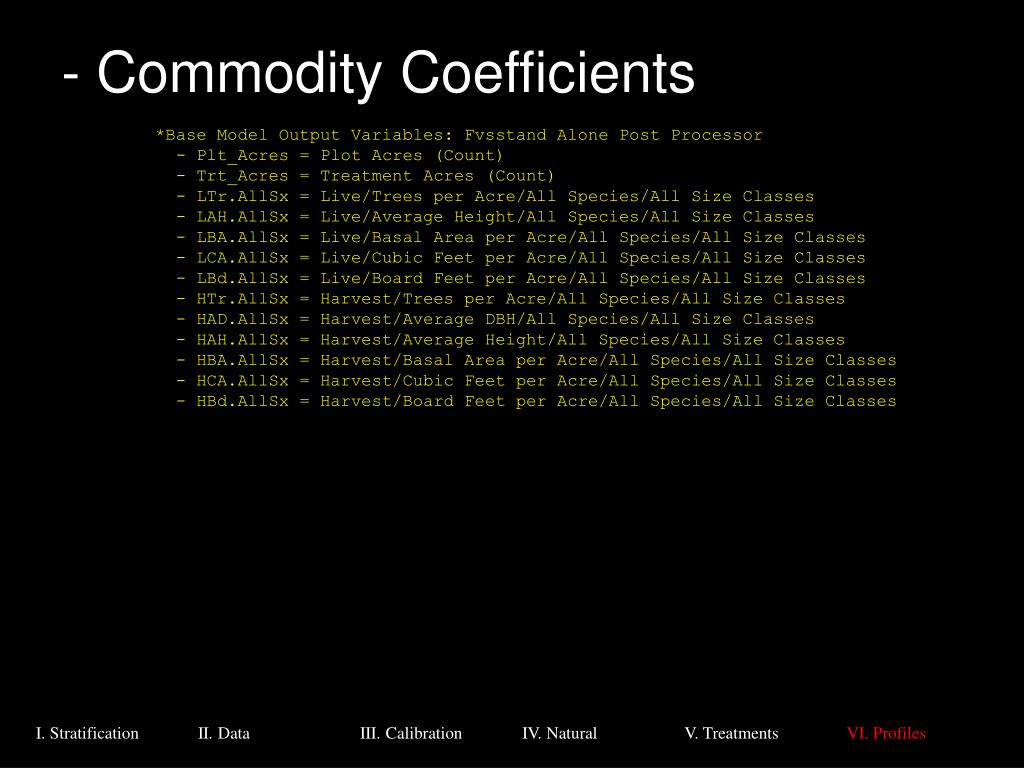
Task: Click the LBA.AllSx Live/Basal Area line
Action: (x=520, y=238)
